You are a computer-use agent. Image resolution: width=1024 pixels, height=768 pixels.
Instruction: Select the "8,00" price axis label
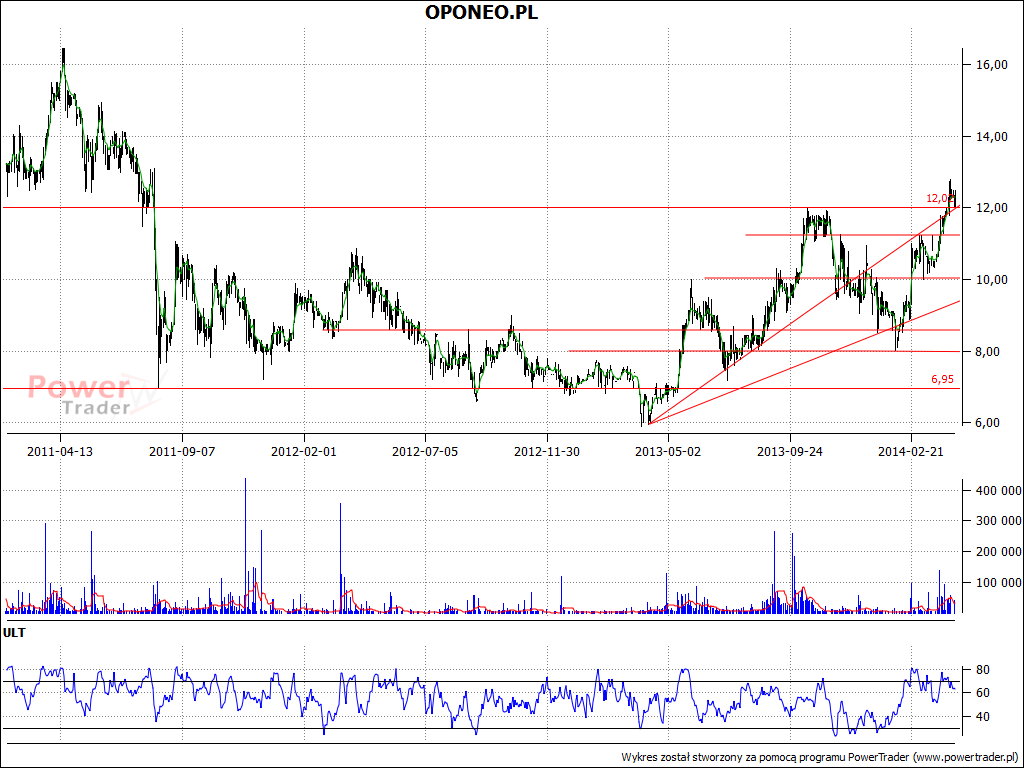[987, 351]
